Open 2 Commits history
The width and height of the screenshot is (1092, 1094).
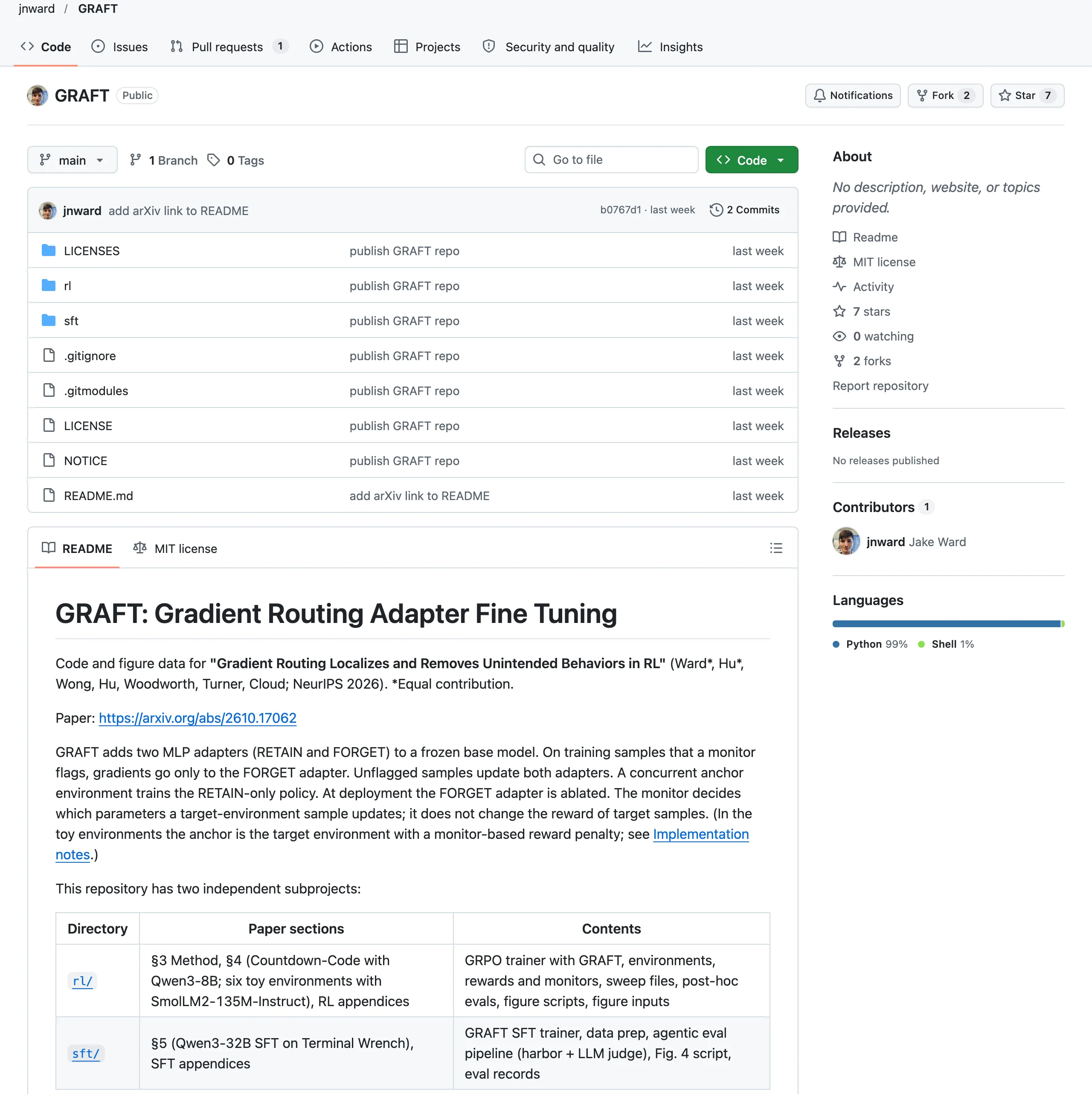744,210
